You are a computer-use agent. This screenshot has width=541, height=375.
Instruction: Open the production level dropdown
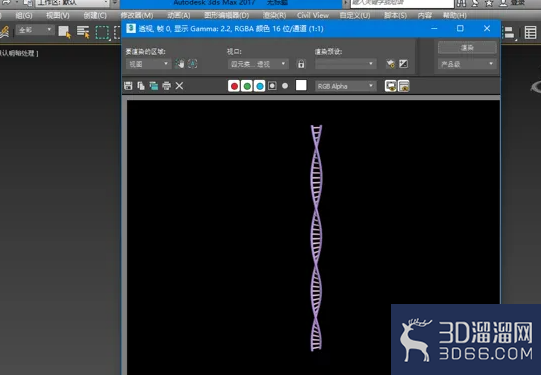(467, 64)
